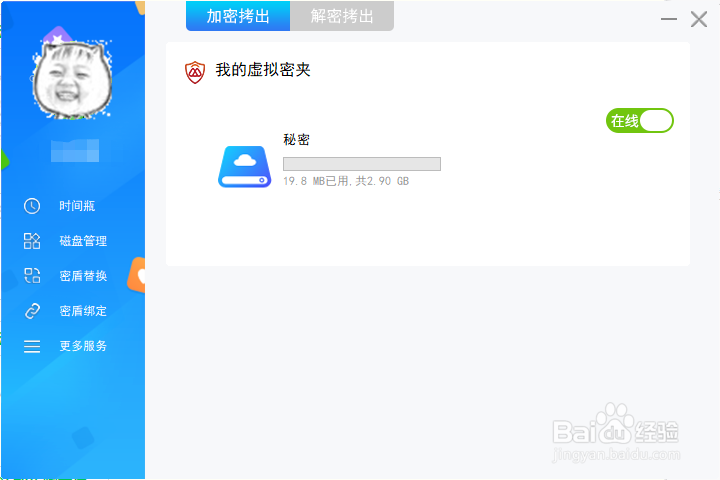The image size is (720, 480).
Task: Open the 秘密 virtual drive icon
Action: pos(244,167)
